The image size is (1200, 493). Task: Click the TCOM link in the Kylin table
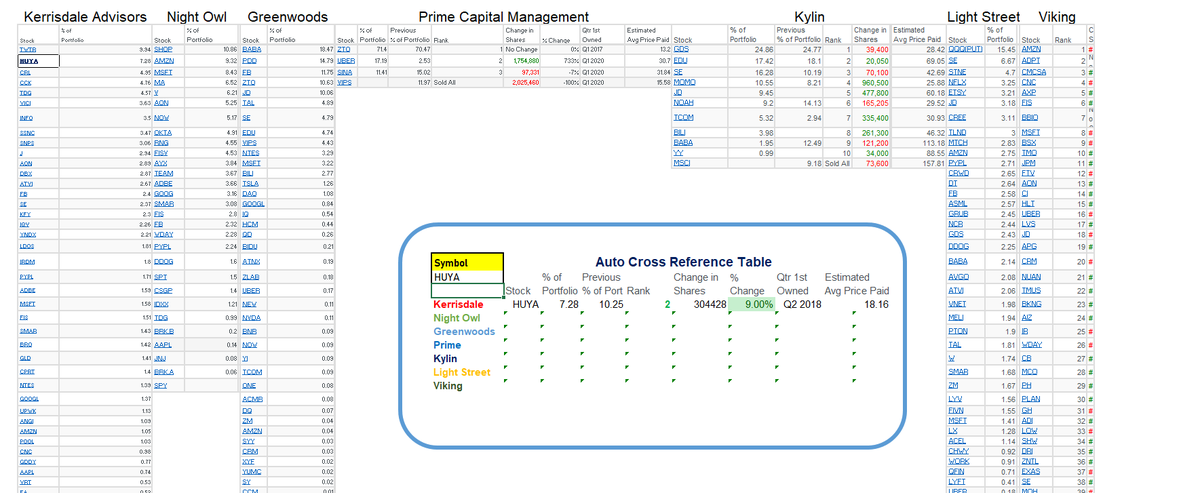(x=685, y=118)
